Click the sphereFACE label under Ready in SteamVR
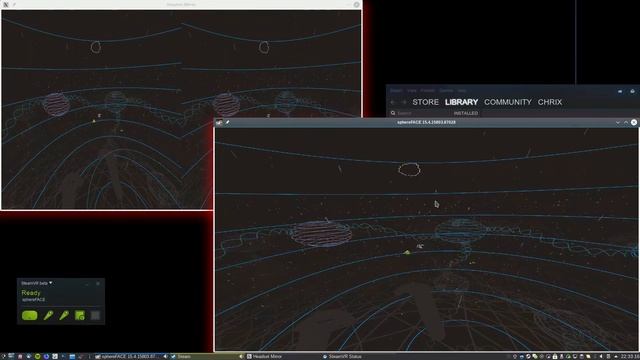Viewport: 640px width, 360px height. (33, 300)
